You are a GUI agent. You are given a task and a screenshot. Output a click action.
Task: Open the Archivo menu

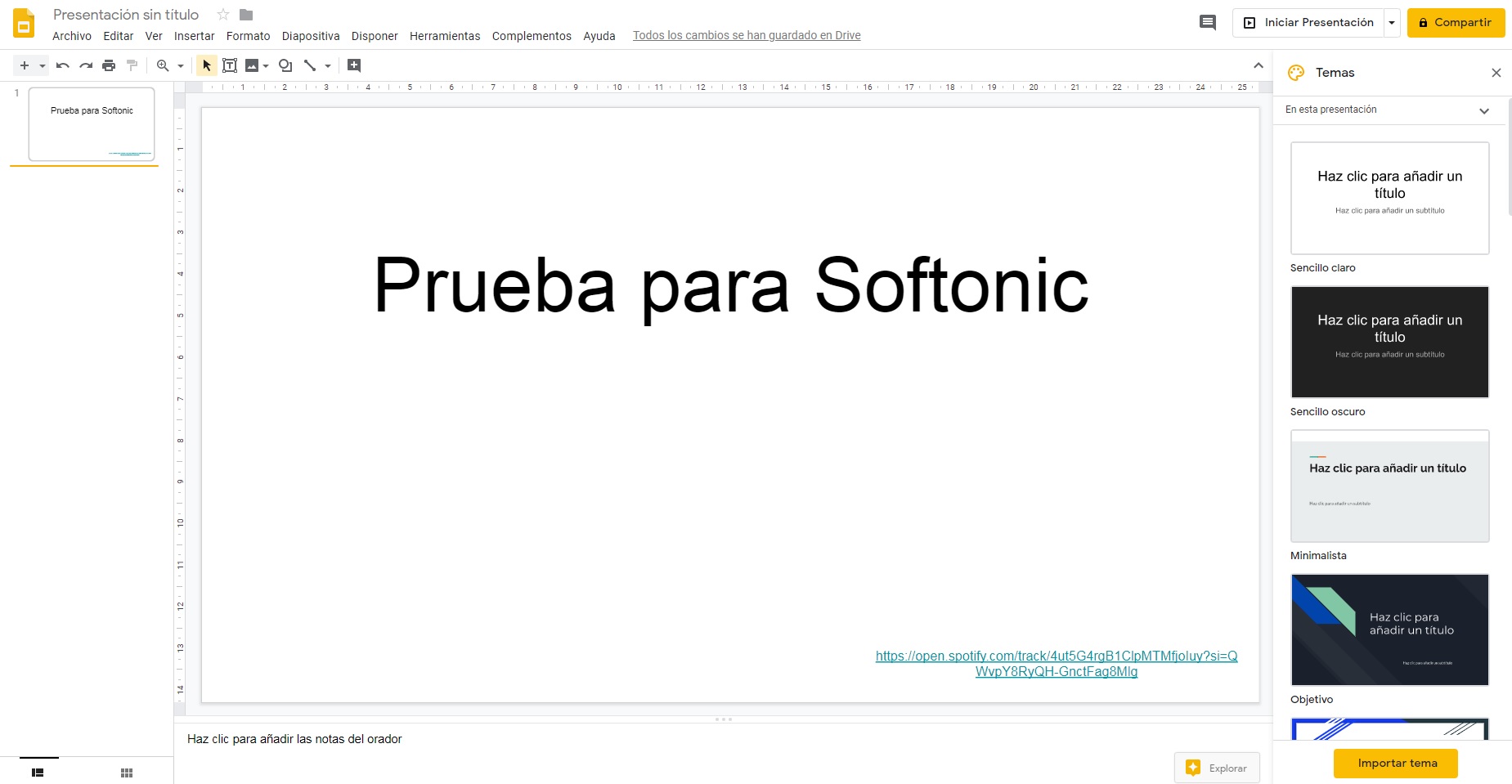coord(72,36)
